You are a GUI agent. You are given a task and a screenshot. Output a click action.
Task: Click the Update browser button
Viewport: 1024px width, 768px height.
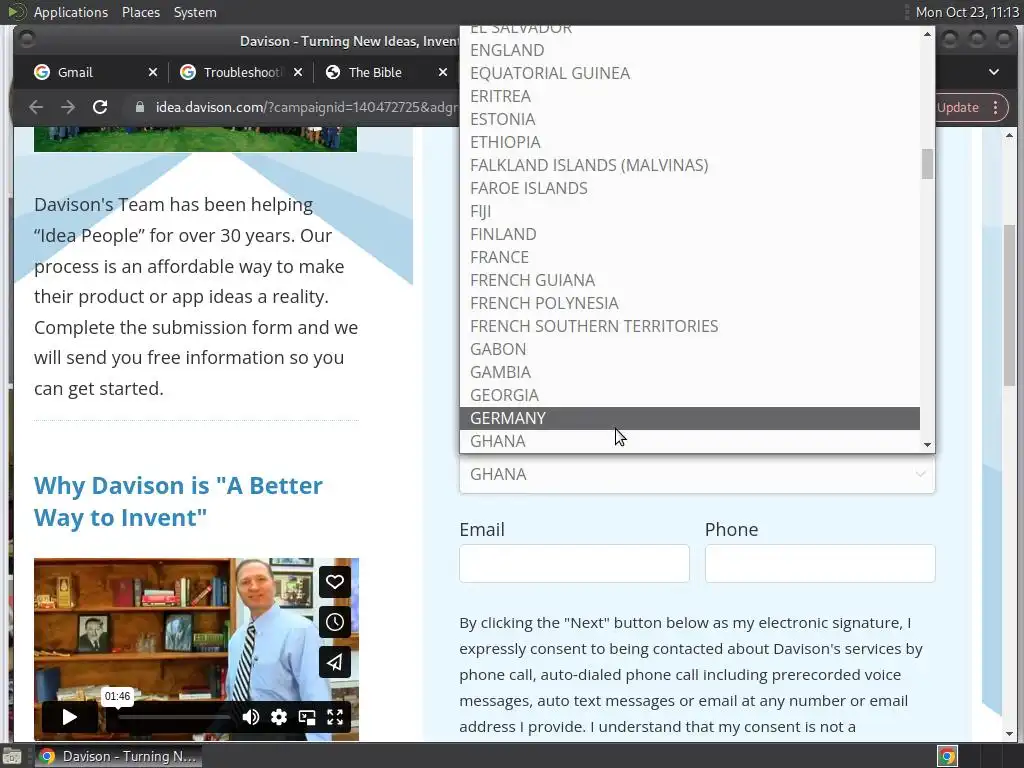(957, 107)
